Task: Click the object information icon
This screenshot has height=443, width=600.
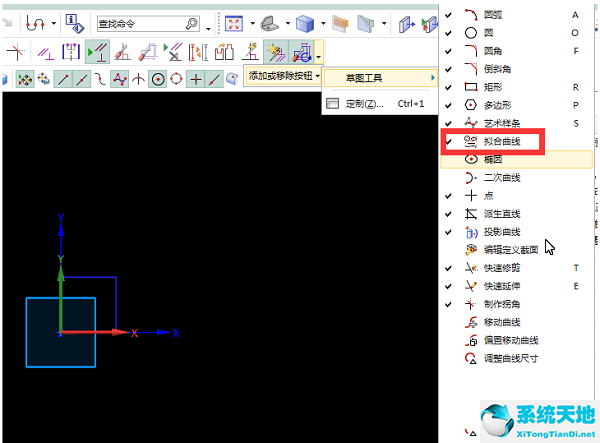Action: point(74,24)
